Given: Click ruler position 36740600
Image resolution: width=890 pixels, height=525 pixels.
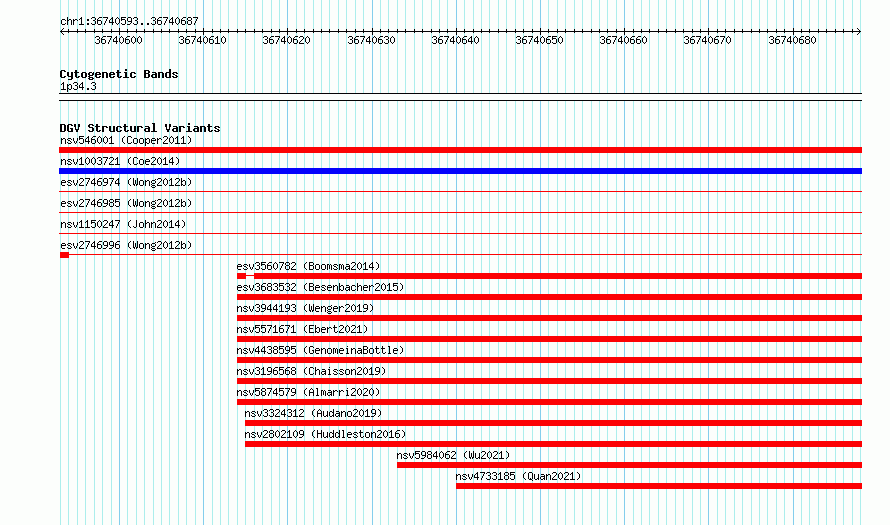Looking at the screenshot, I should 118,40.
